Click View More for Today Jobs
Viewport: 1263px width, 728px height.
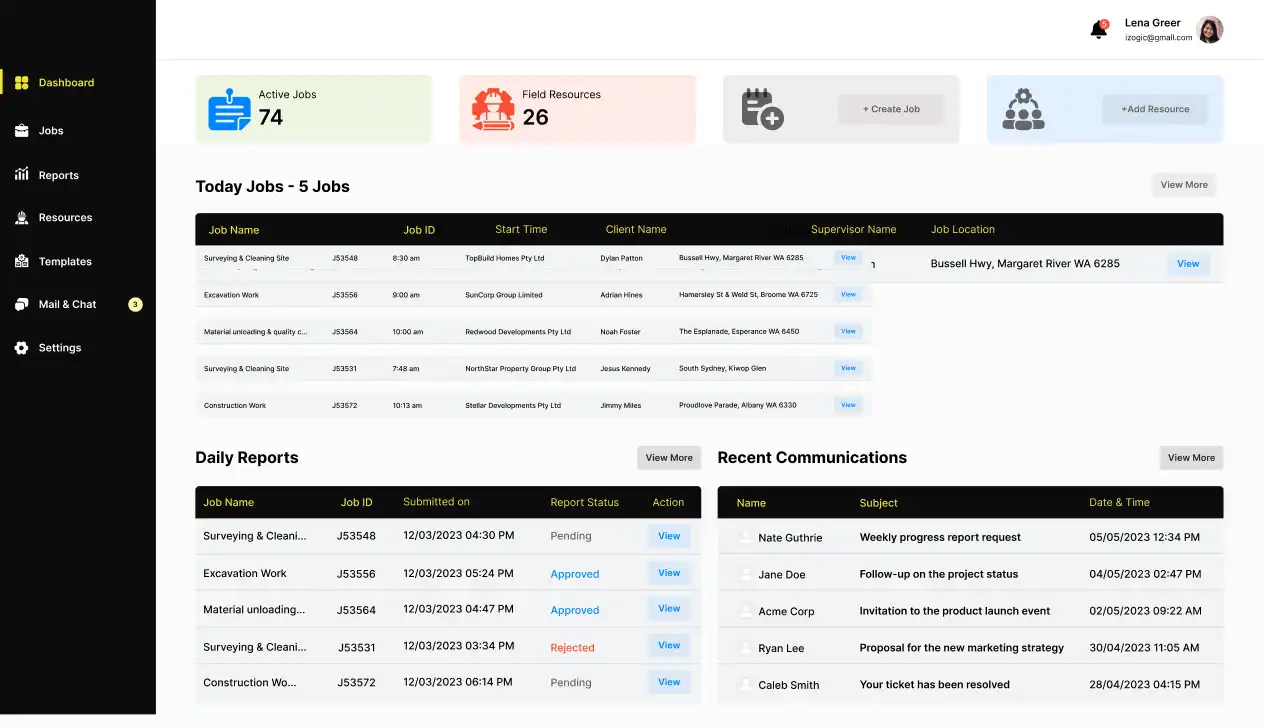click(1183, 185)
